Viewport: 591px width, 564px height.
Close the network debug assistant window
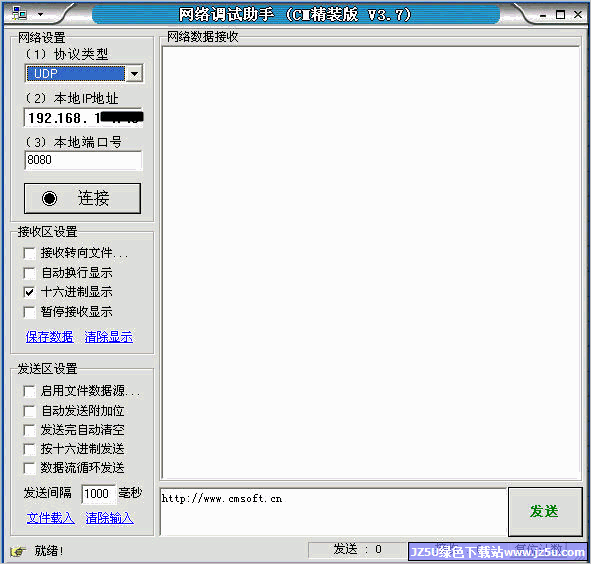point(578,15)
